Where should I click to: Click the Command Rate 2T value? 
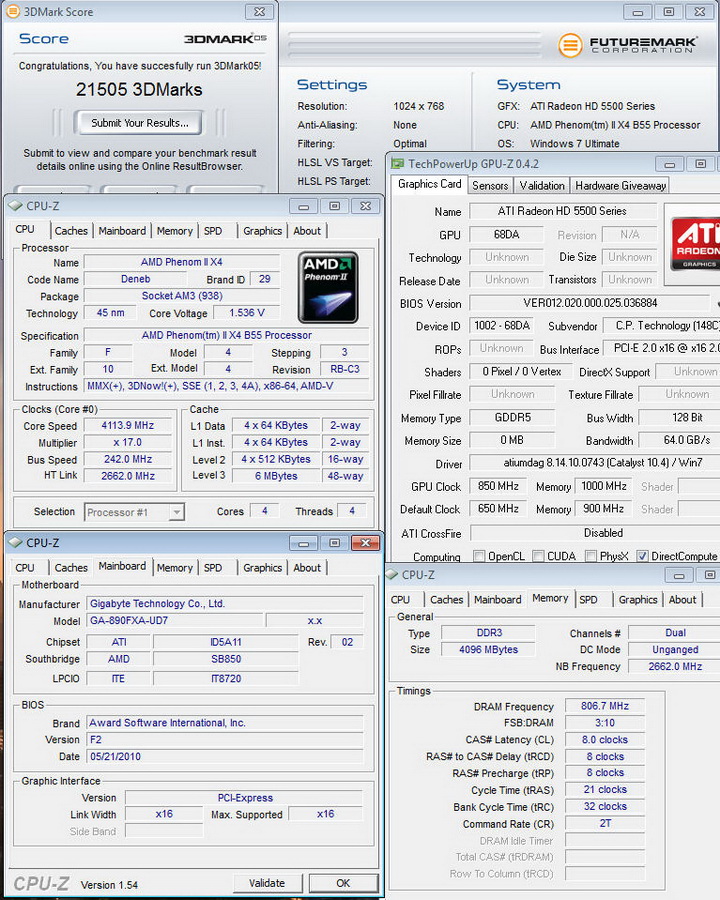[x=605, y=824]
